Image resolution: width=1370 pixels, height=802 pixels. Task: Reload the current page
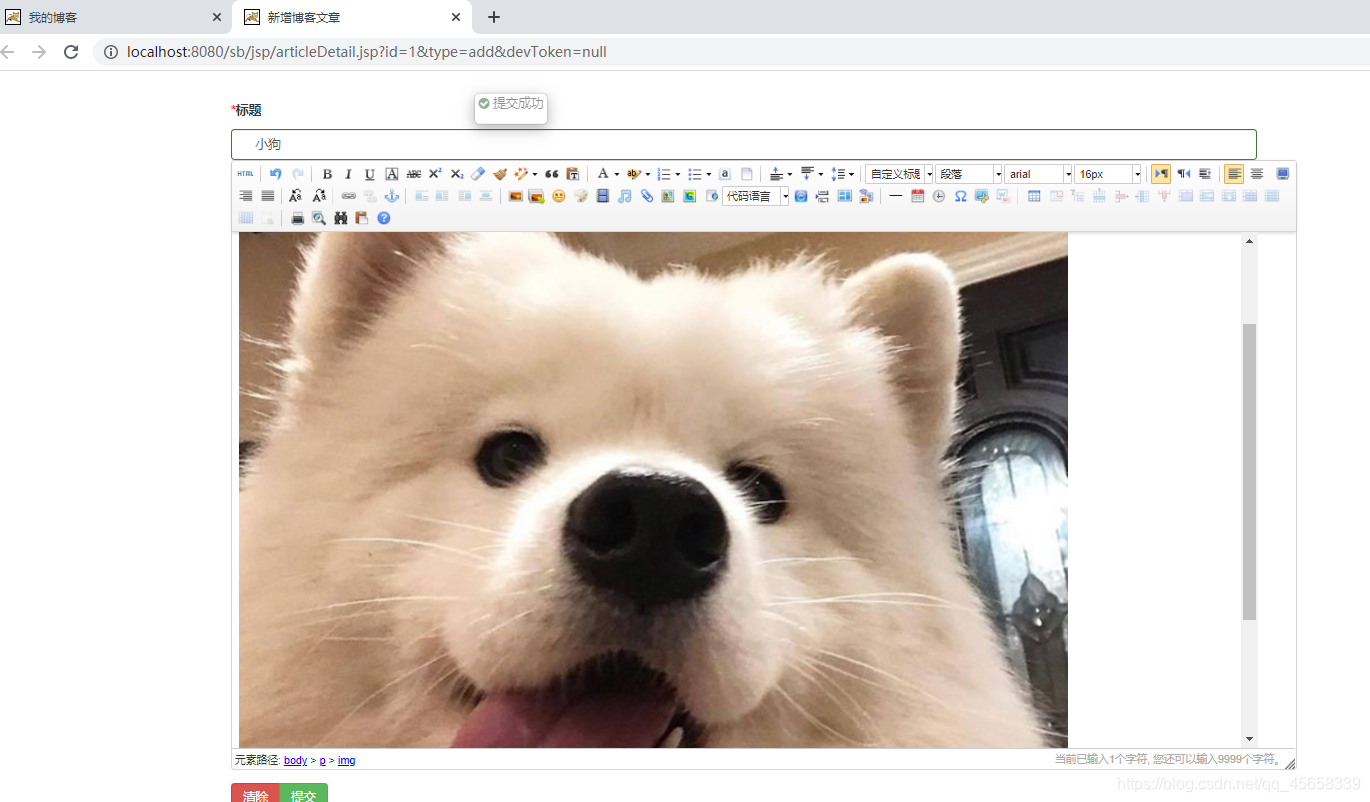pos(71,52)
